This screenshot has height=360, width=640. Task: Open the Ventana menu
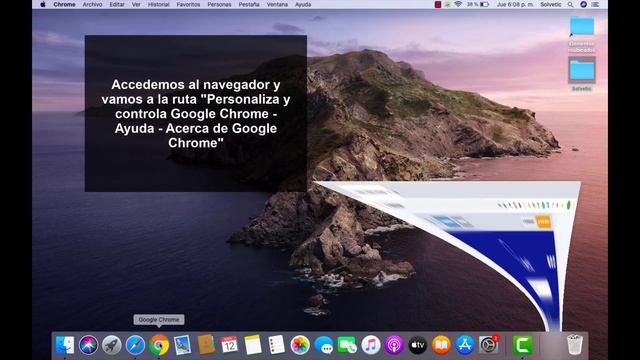[x=277, y=4]
